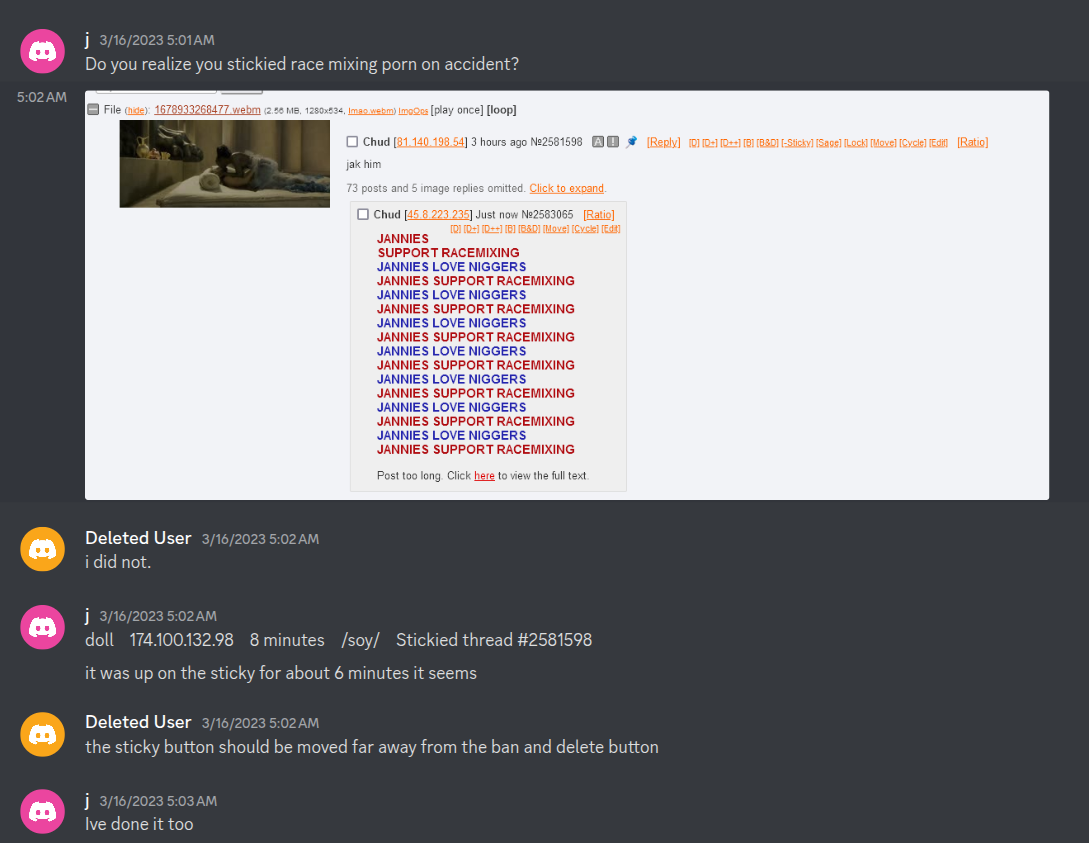Click the [-Sticky] mod option
1089x843 pixels.
(797, 142)
